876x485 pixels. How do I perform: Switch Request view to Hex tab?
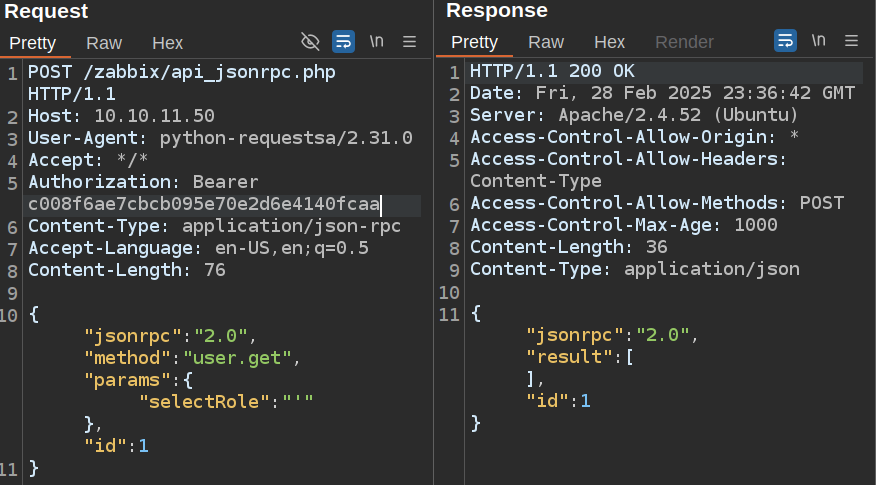[167, 43]
